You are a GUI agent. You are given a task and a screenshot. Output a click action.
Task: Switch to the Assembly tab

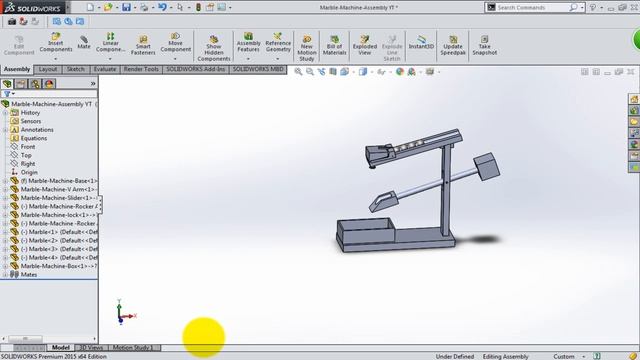(17, 69)
